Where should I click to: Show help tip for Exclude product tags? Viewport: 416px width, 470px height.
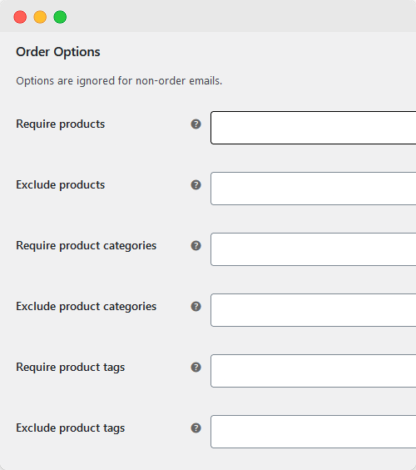coord(196,428)
